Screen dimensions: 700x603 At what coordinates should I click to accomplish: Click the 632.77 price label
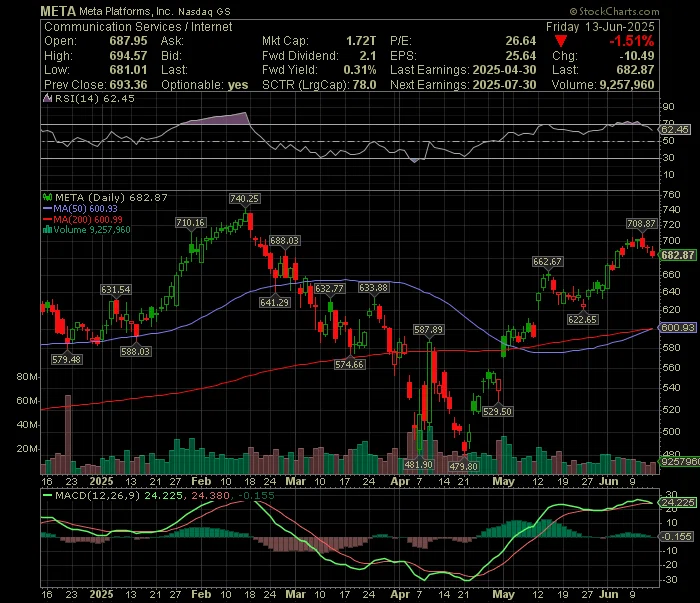point(329,289)
